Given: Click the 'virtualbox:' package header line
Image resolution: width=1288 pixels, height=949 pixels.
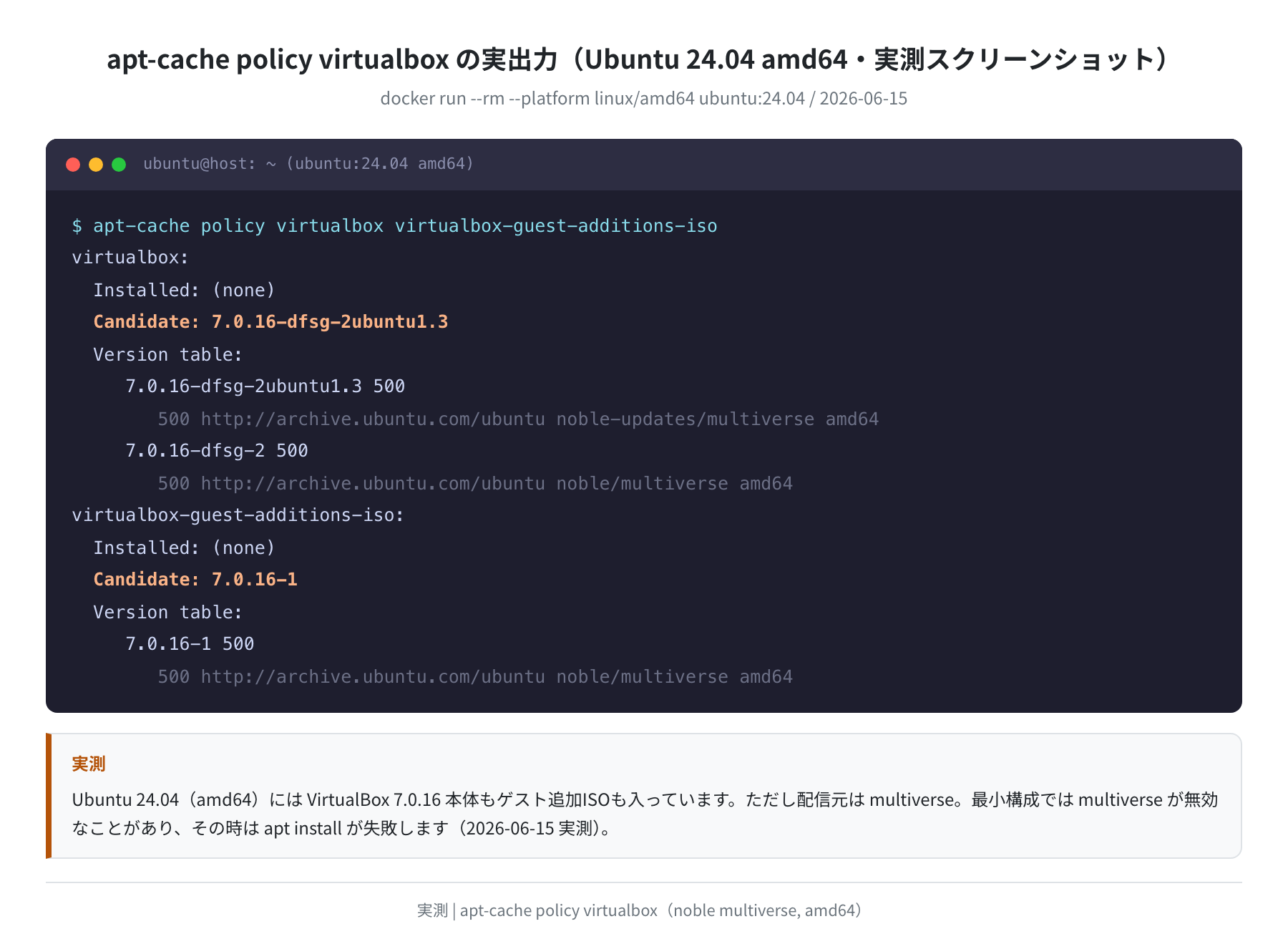Looking at the screenshot, I should pyautogui.click(x=130, y=258).
